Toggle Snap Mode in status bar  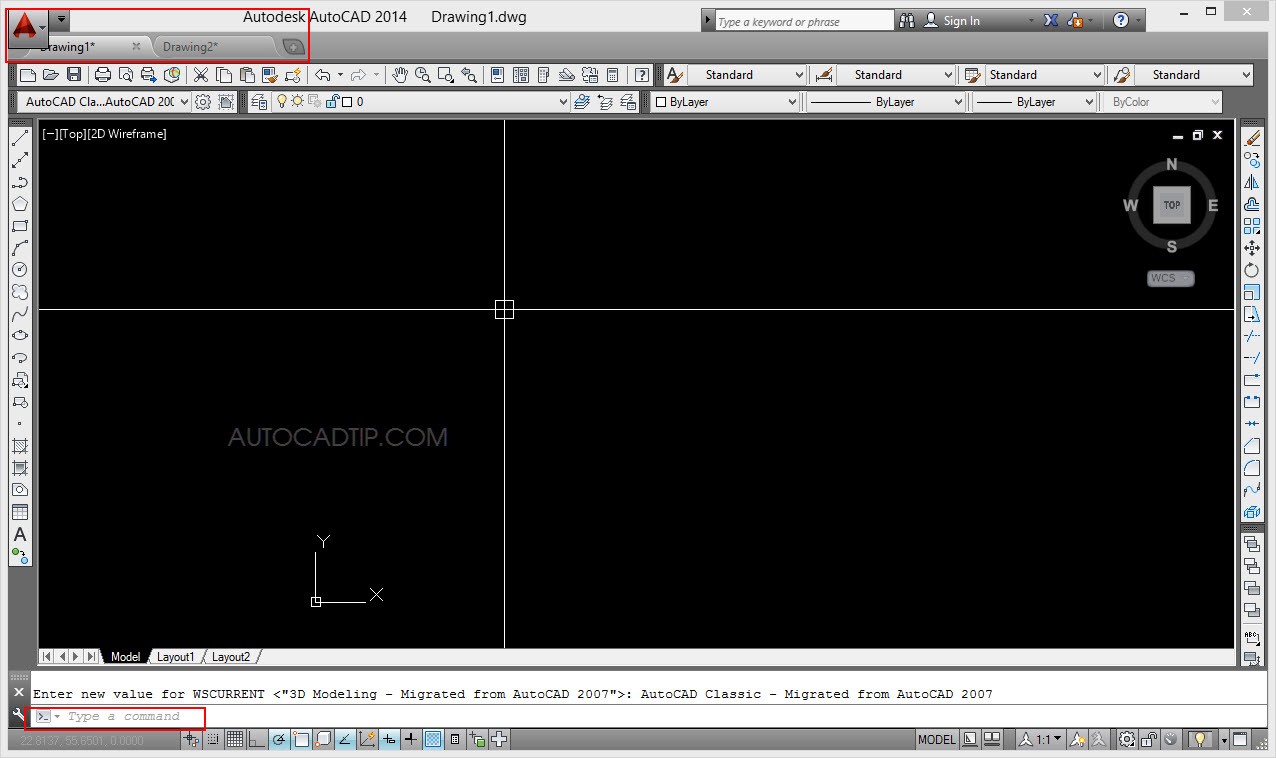coord(212,740)
